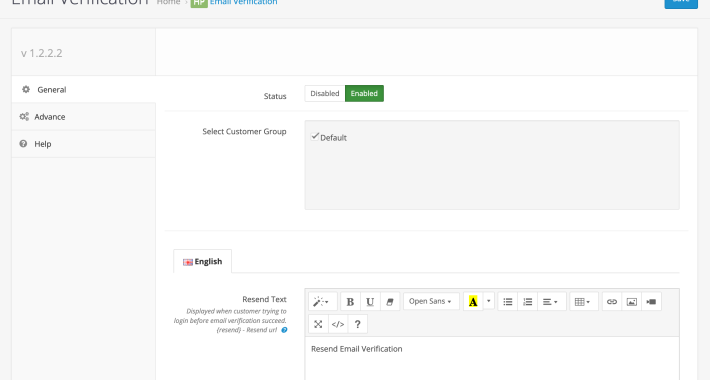This screenshot has height=380, width=710.
Task: Click the green HP extension icon
Action: [x=199, y=3]
